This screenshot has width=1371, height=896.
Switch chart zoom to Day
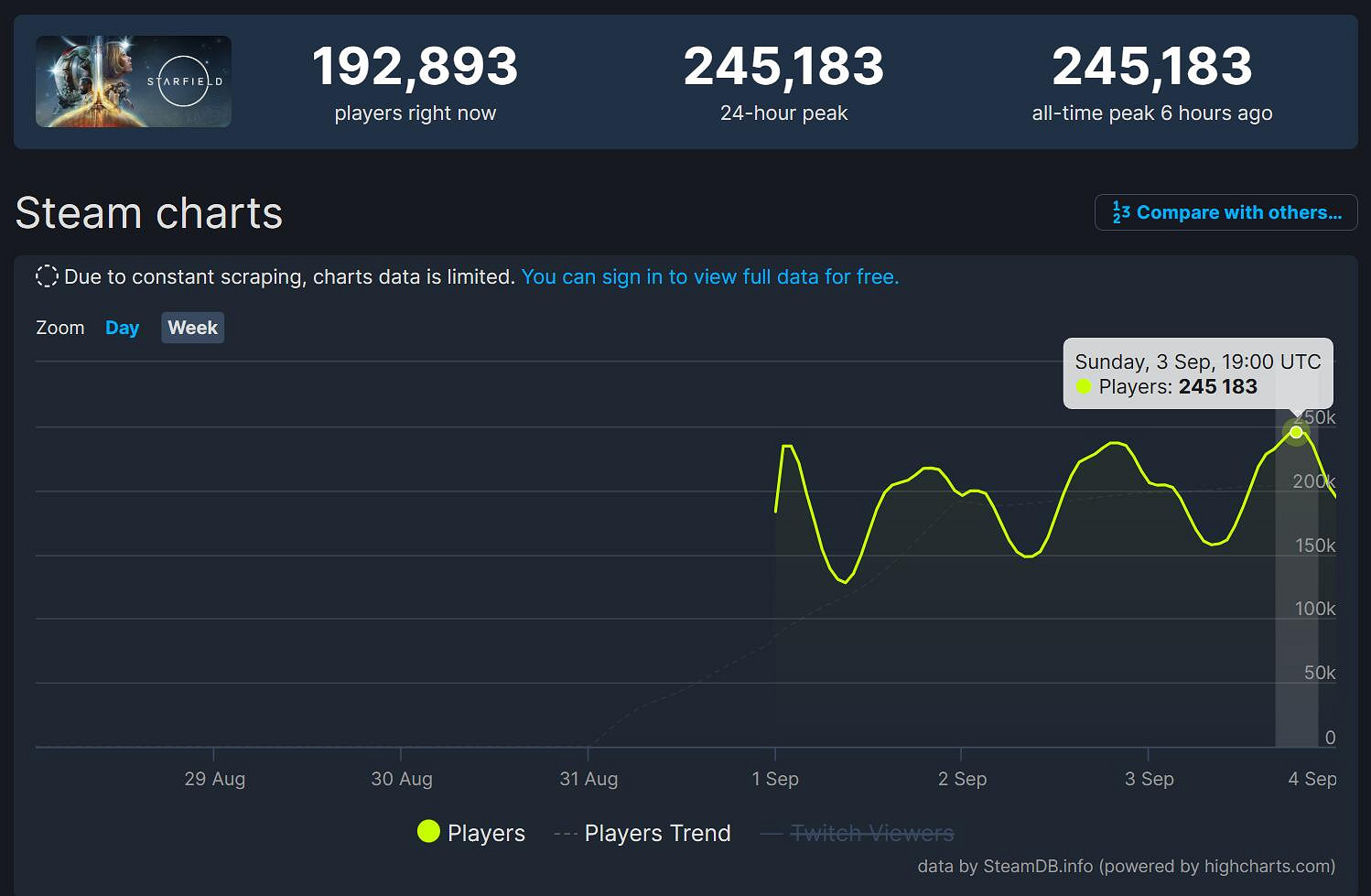122,328
